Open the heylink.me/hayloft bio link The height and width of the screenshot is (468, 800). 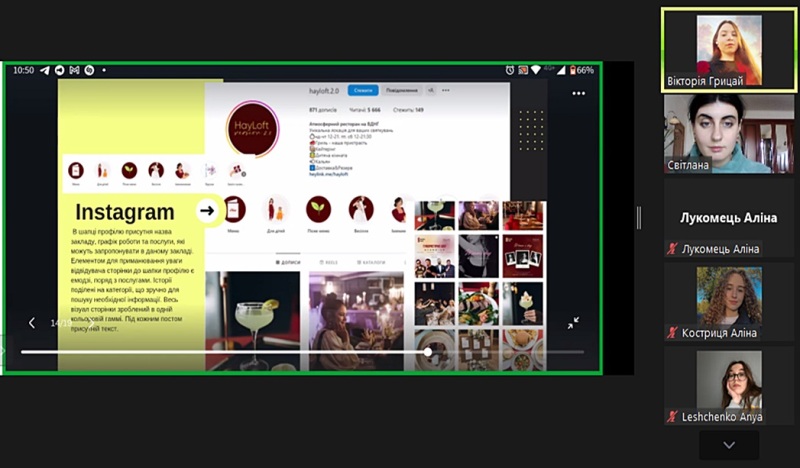coord(329,174)
